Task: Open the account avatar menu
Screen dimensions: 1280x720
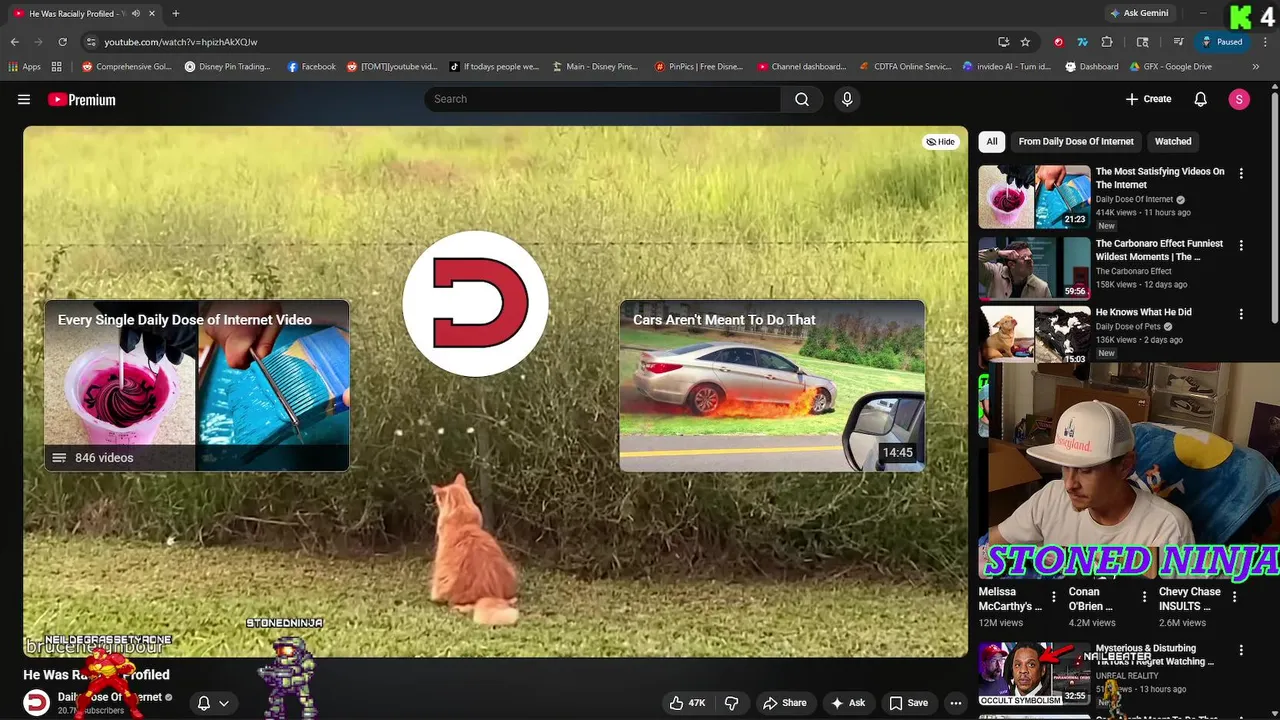Action: click(1239, 99)
